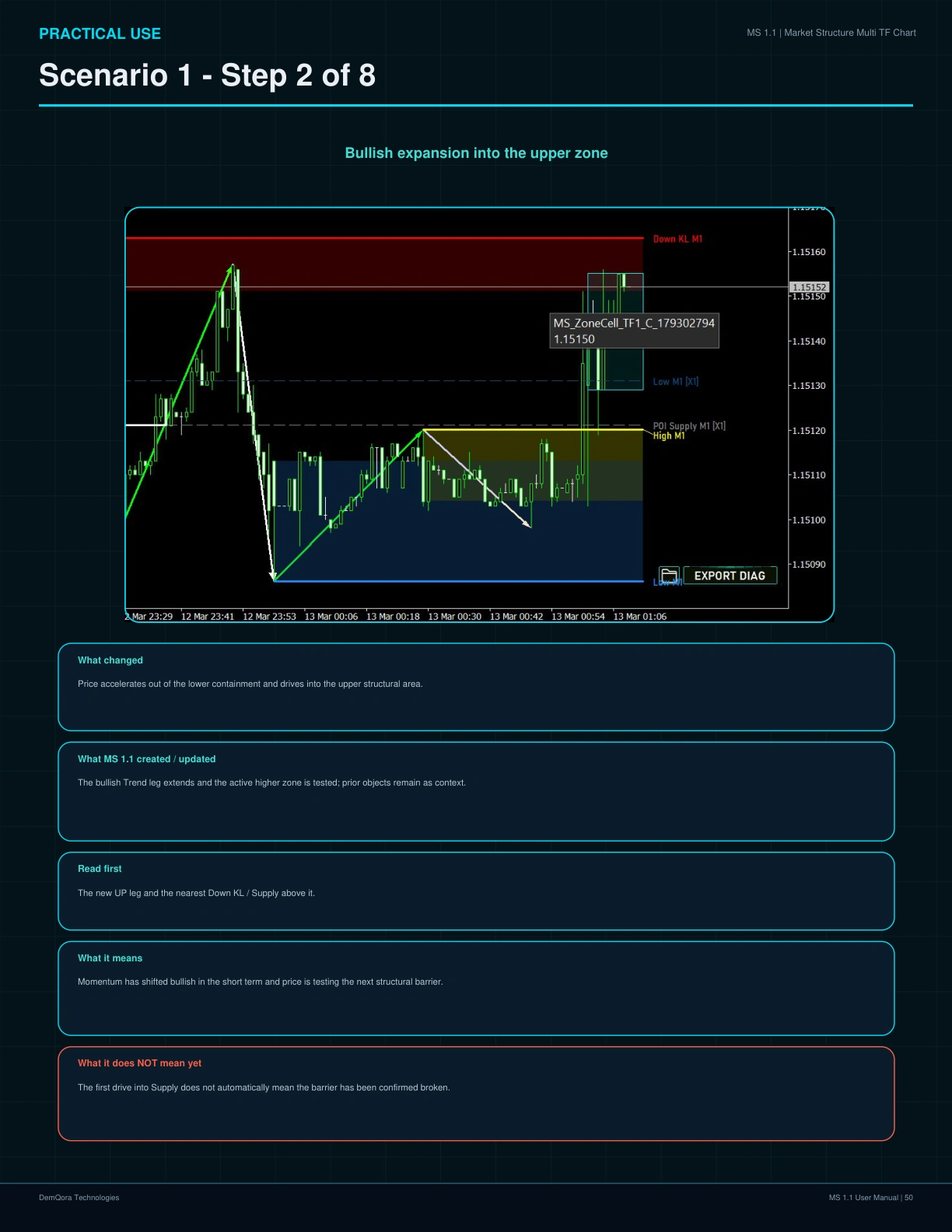
Task: Click the sentence starting 'Momentum has shifted bullish'
Action: coord(261,982)
